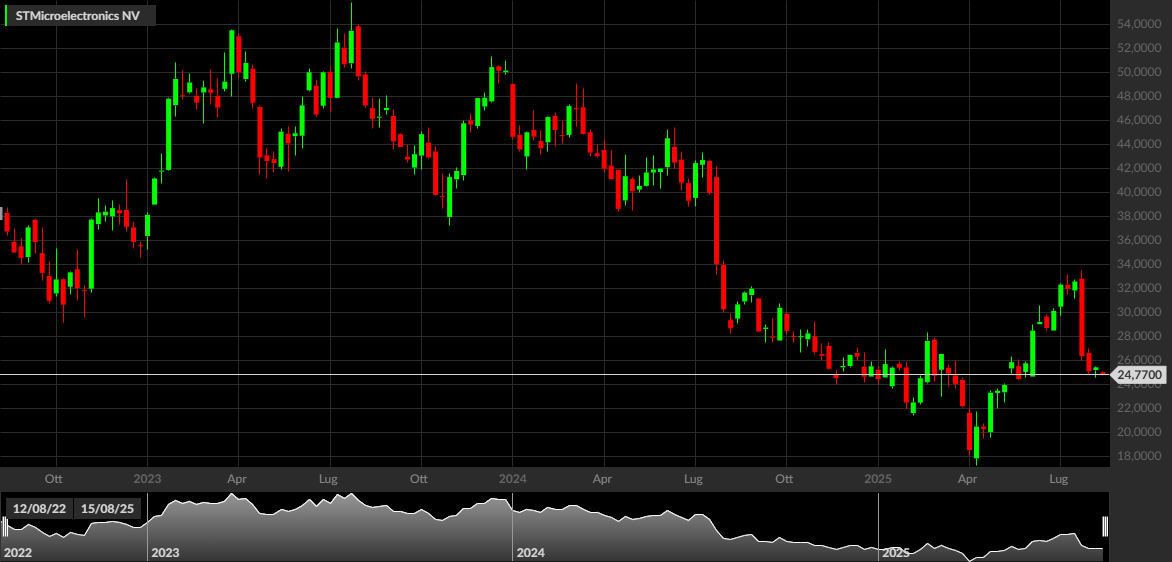Click the 42,0000 price axis label
This screenshot has height=562, width=1172.
coord(1139,168)
